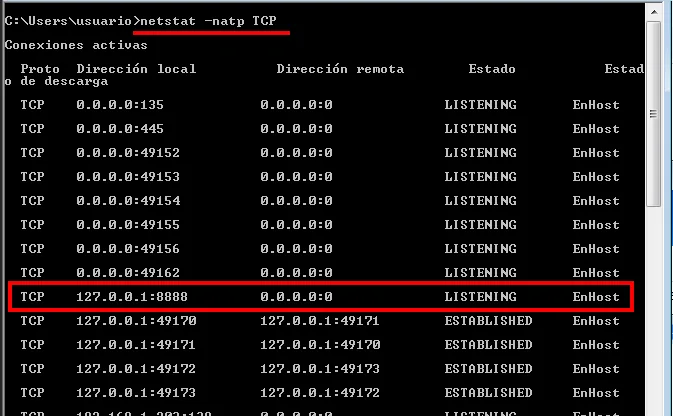
Task: Click the 'Dirección remota' column header
Action: 340,69
